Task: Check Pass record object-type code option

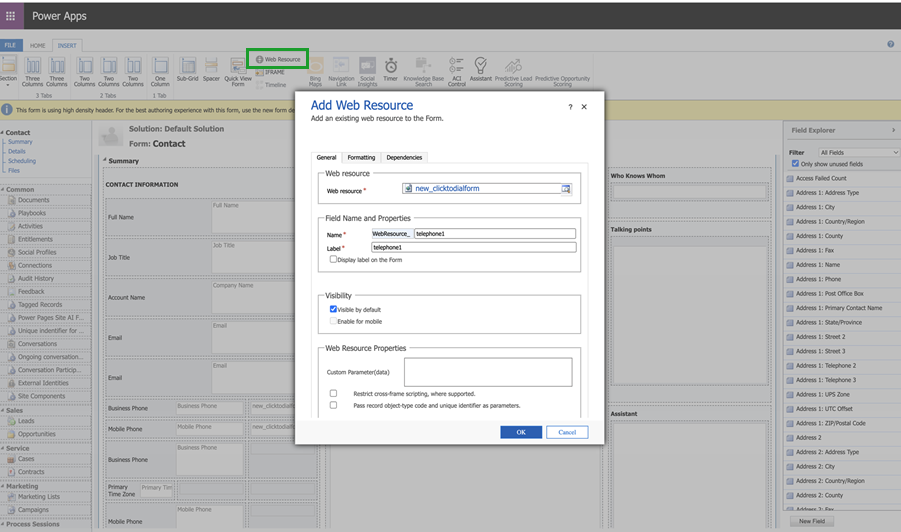Action: click(333, 405)
